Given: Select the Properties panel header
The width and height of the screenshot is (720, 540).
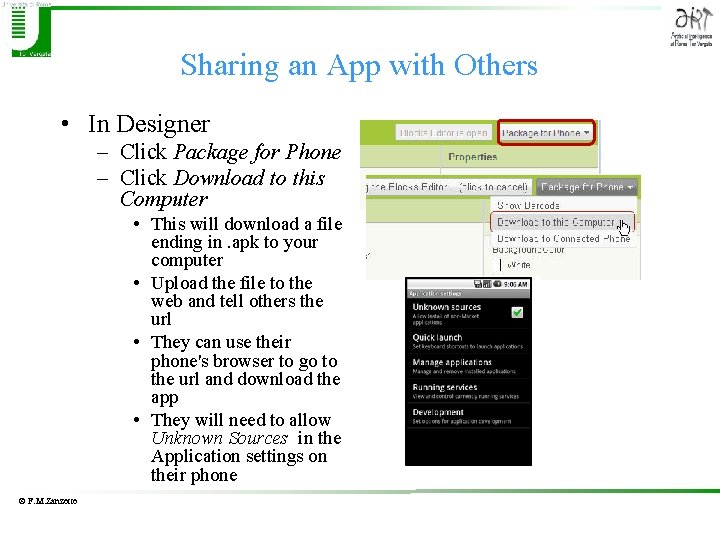Looking at the screenshot, I should tap(472, 157).
